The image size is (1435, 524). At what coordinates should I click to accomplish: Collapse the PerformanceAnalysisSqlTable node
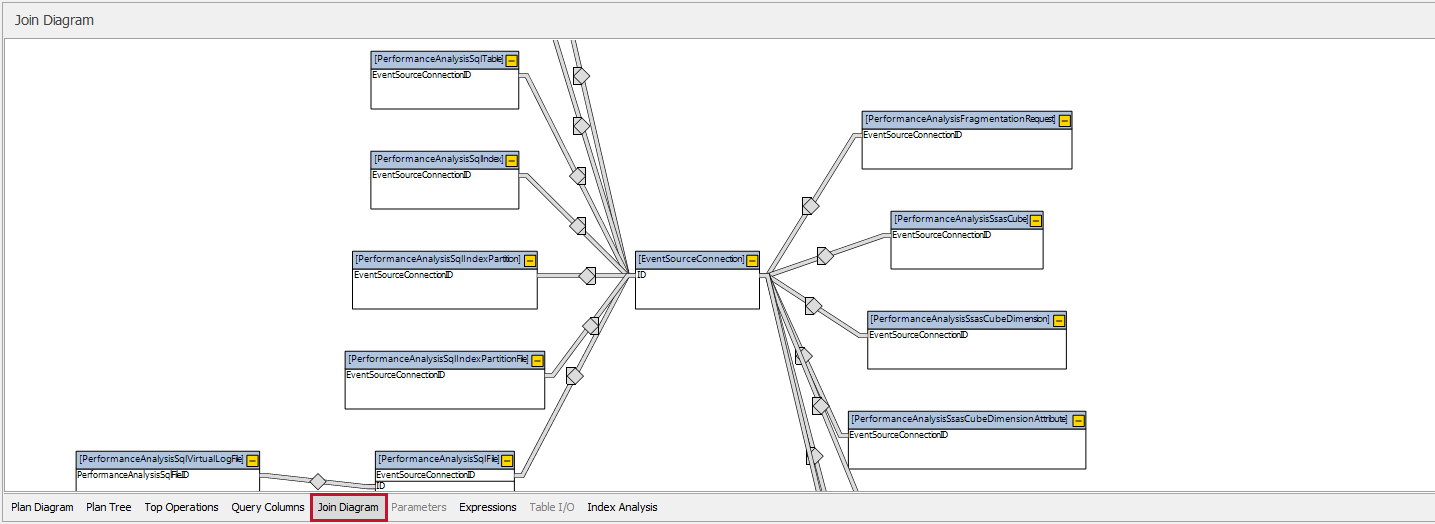click(x=511, y=60)
